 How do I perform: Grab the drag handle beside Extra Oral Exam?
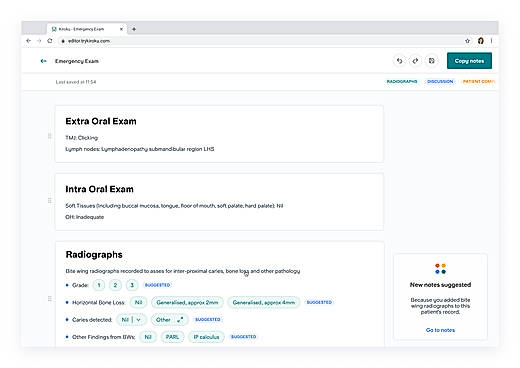(x=50, y=136)
